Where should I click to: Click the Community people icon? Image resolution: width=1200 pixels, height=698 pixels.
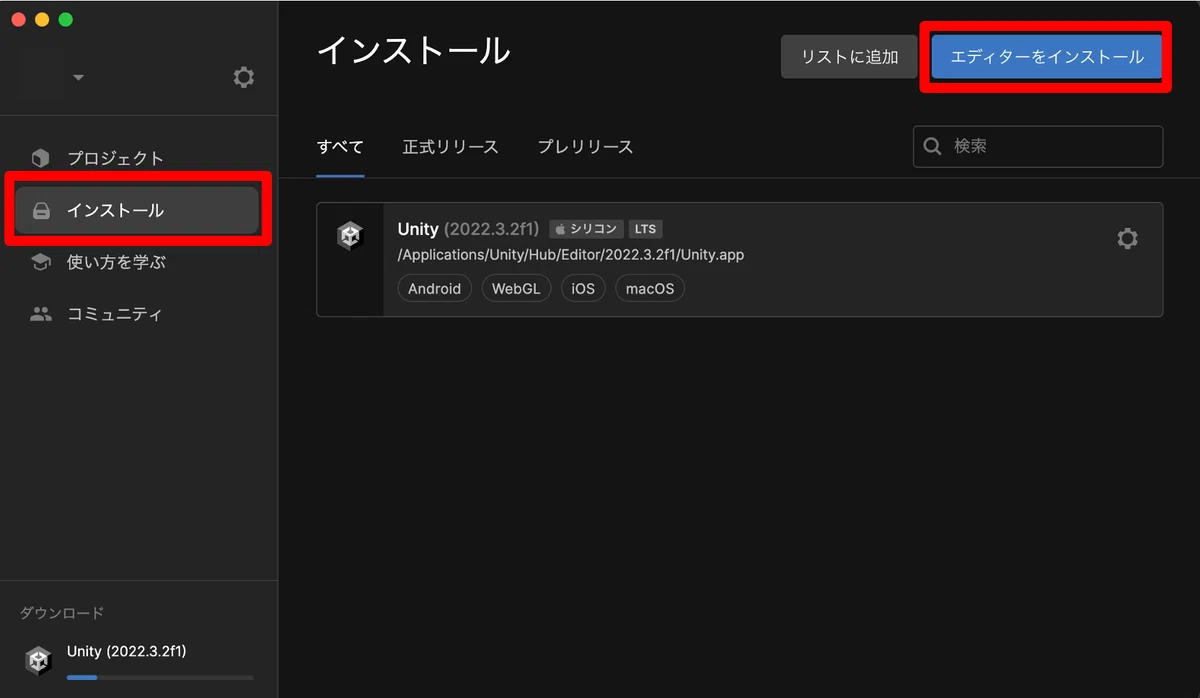pyautogui.click(x=41, y=314)
